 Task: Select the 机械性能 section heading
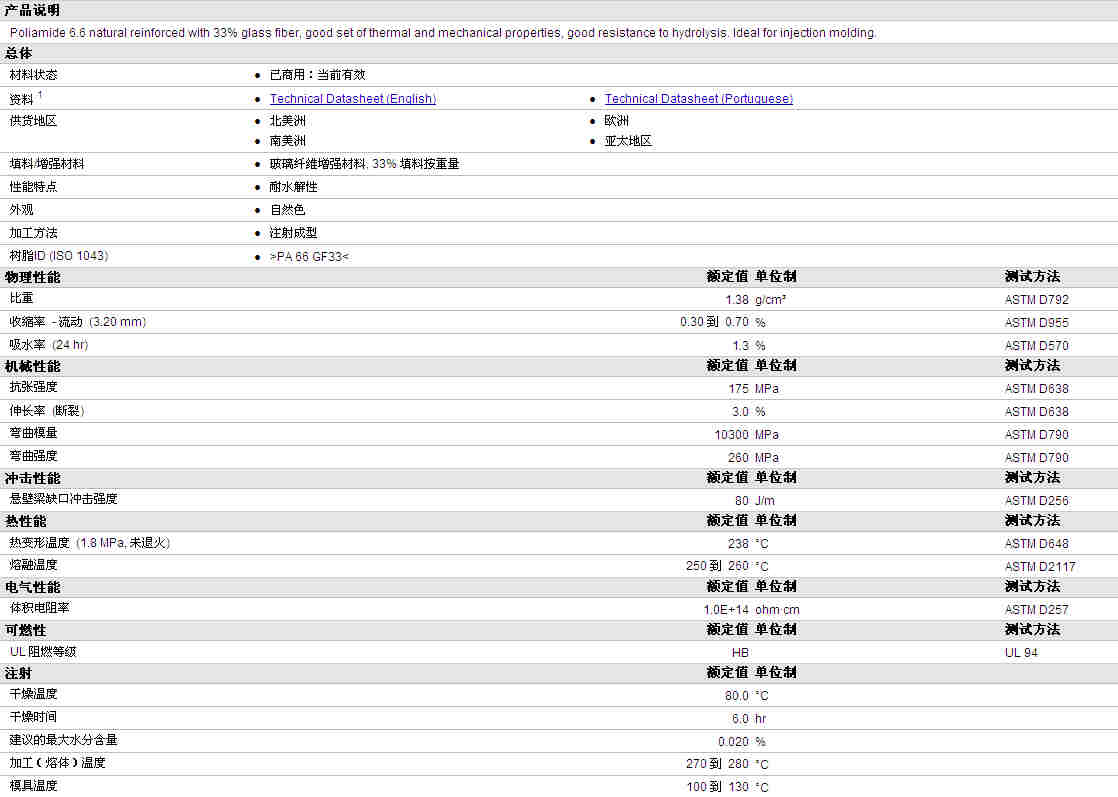32,366
